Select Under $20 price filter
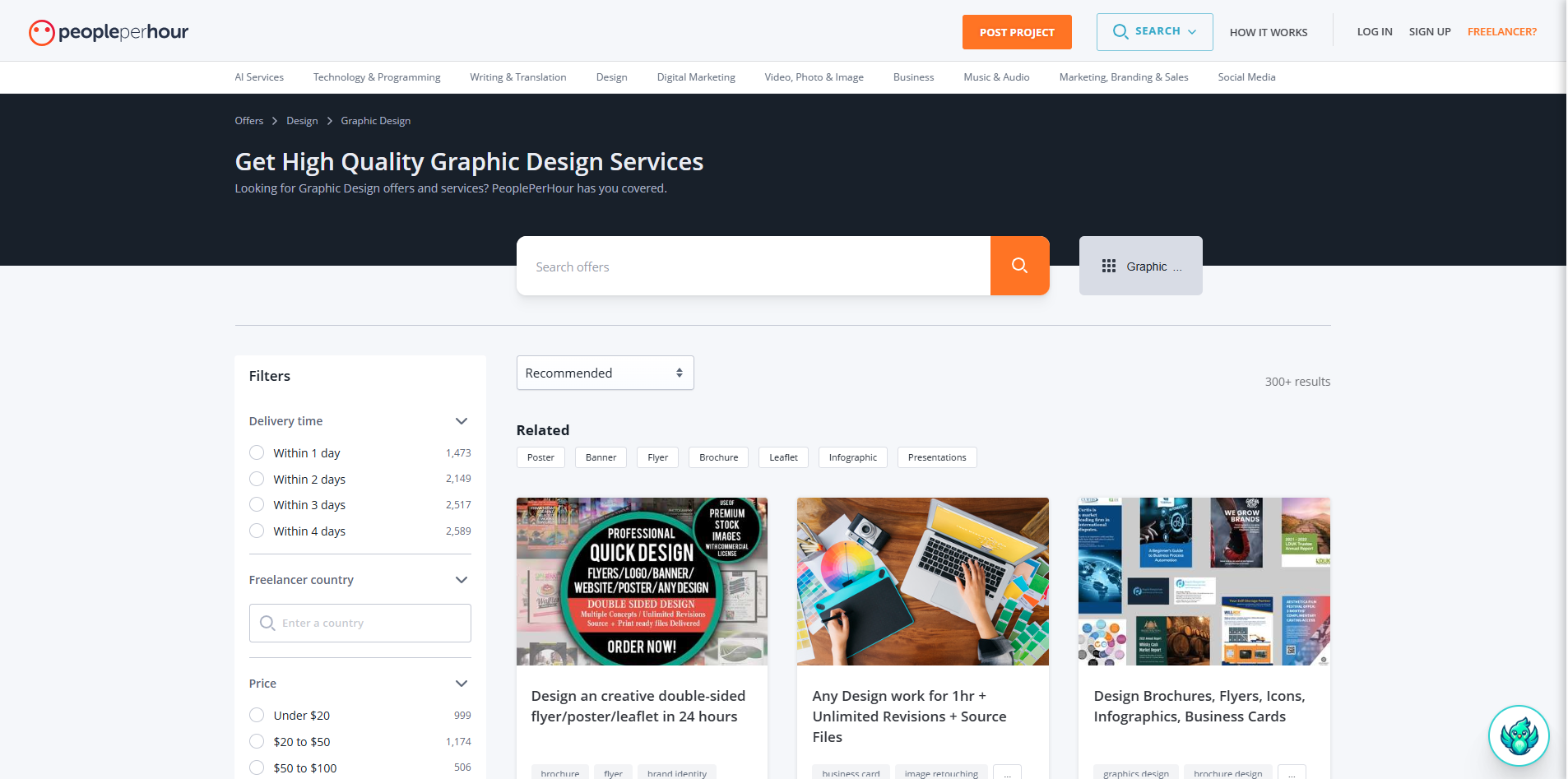Image resolution: width=1568 pixels, height=779 pixels. (257, 715)
